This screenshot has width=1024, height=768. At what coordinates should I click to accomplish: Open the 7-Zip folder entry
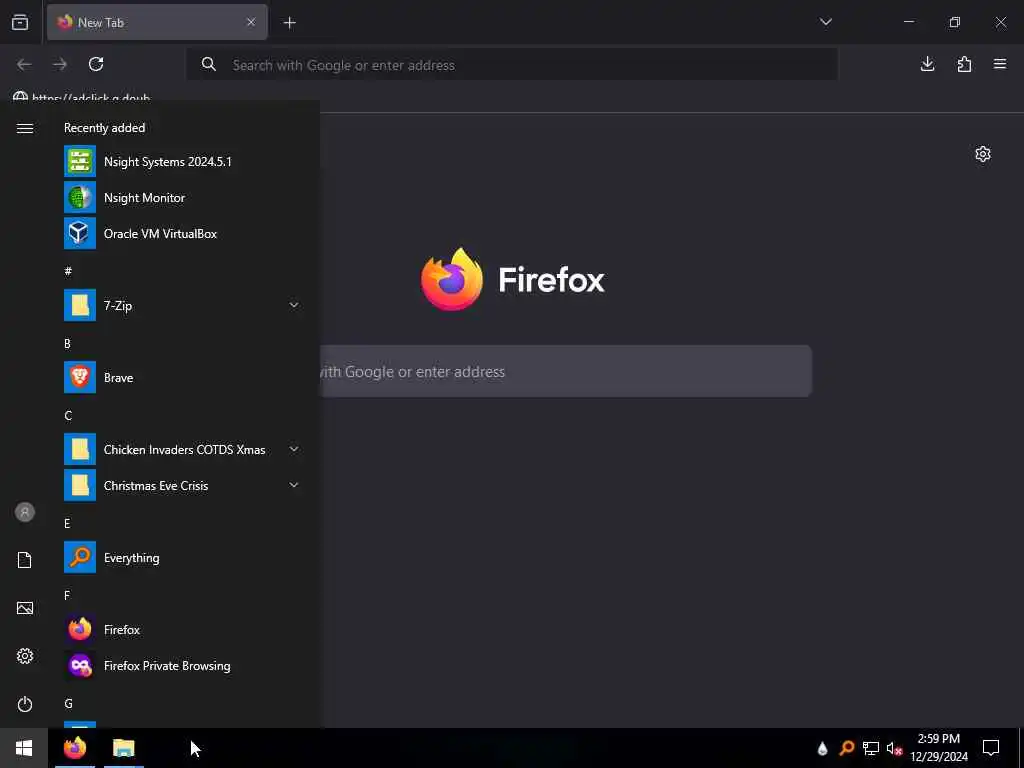pos(183,305)
